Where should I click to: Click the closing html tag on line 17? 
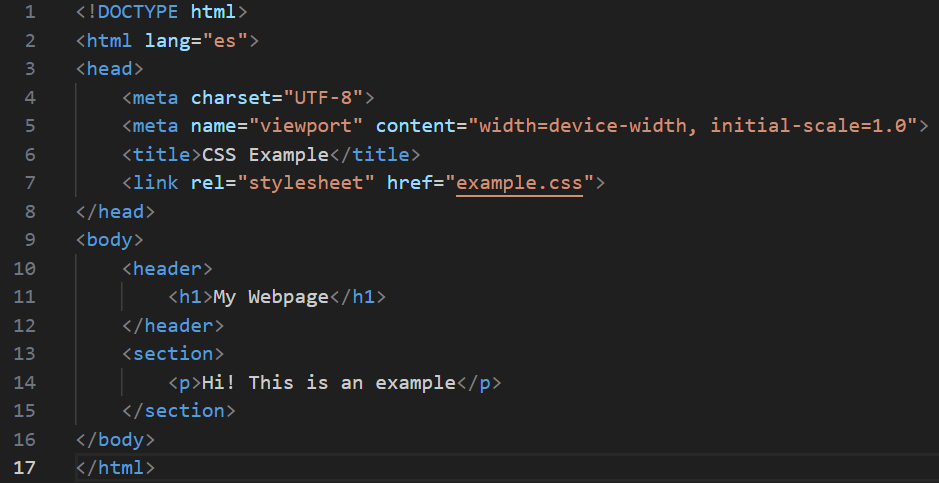tap(116, 467)
